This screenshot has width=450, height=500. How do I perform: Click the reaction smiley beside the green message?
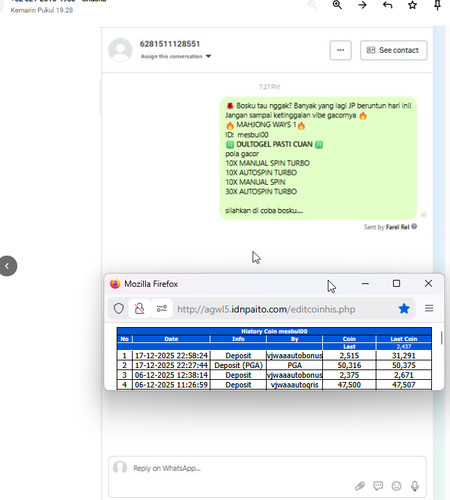click(424, 215)
